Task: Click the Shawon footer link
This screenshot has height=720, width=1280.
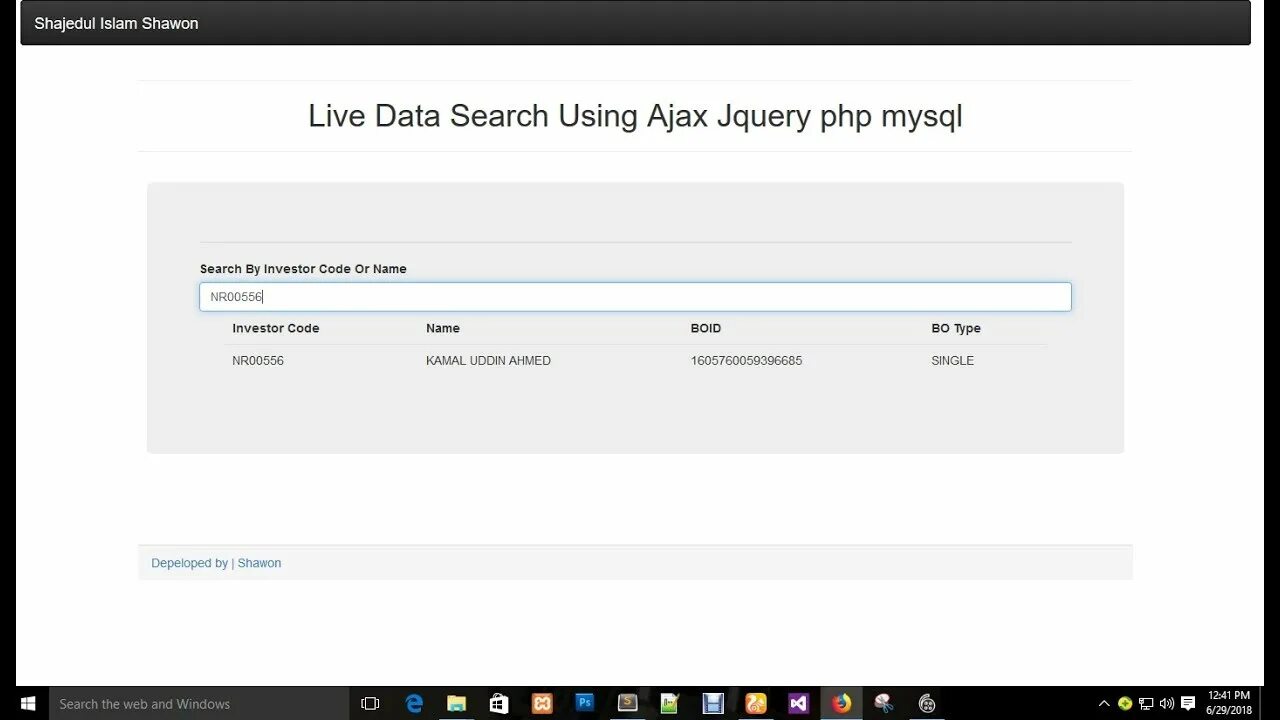Action: [259, 563]
